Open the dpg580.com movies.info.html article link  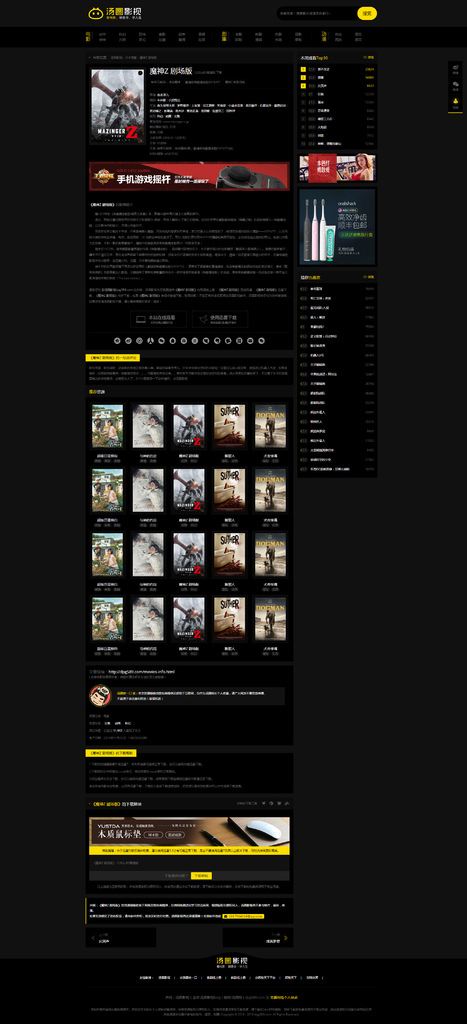click(x=141, y=671)
